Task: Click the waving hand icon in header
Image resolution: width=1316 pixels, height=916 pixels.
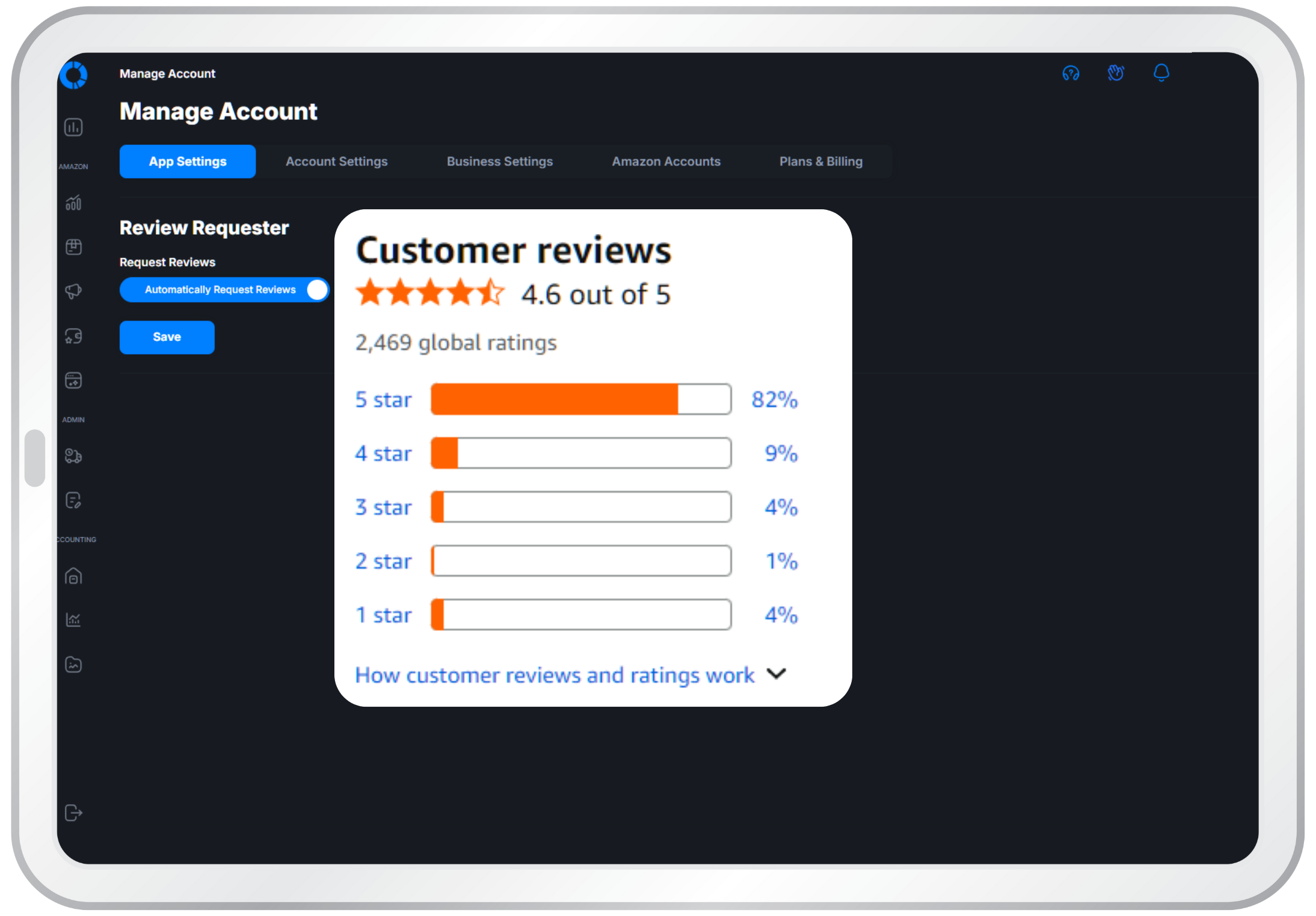Action: (x=1116, y=73)
